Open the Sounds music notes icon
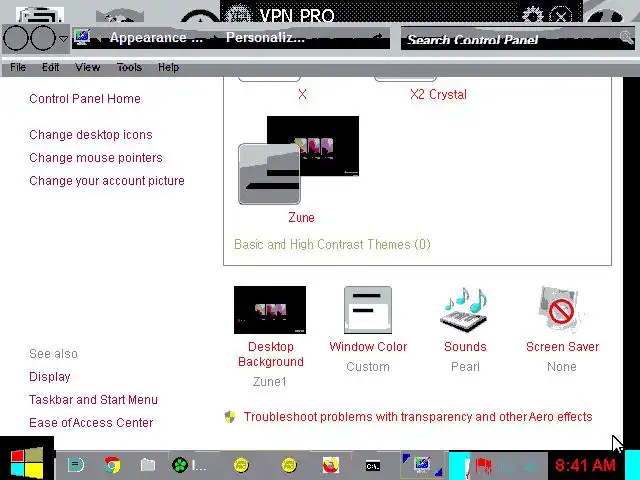This screenshot has width=640, height=480. [465, 310]
